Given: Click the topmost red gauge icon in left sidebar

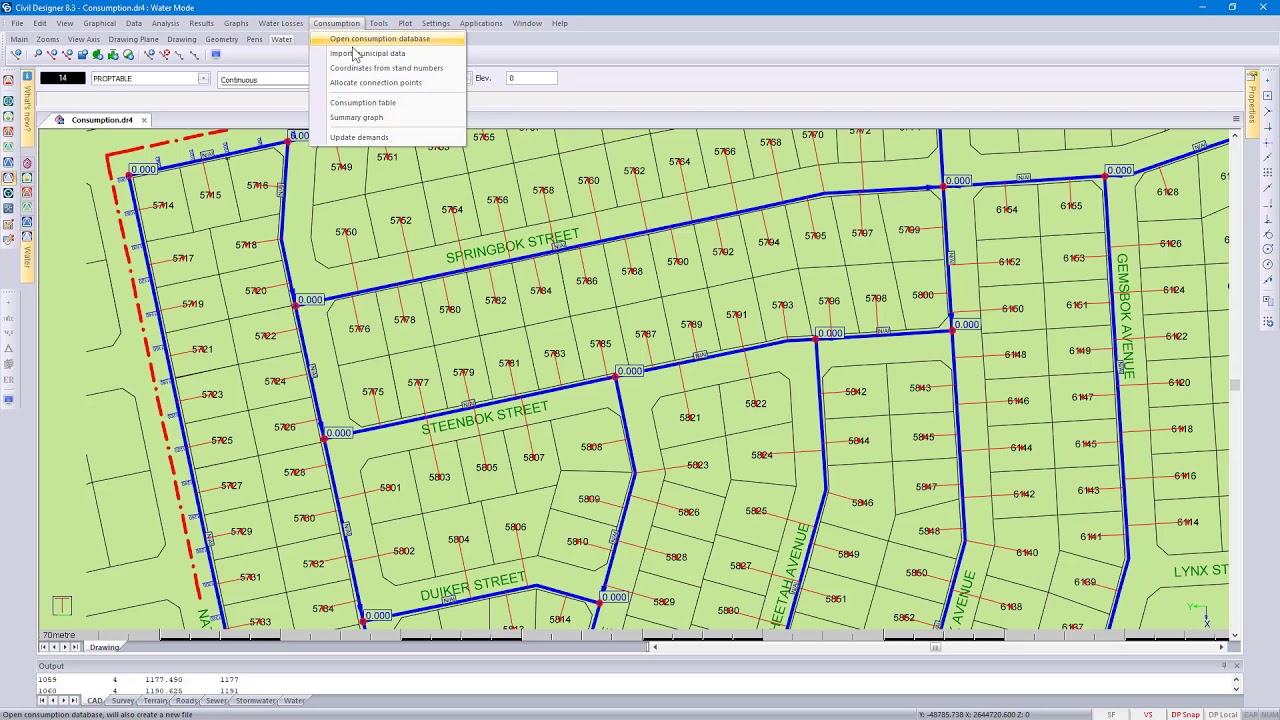Looking at the screenshot, I should 8,79.
